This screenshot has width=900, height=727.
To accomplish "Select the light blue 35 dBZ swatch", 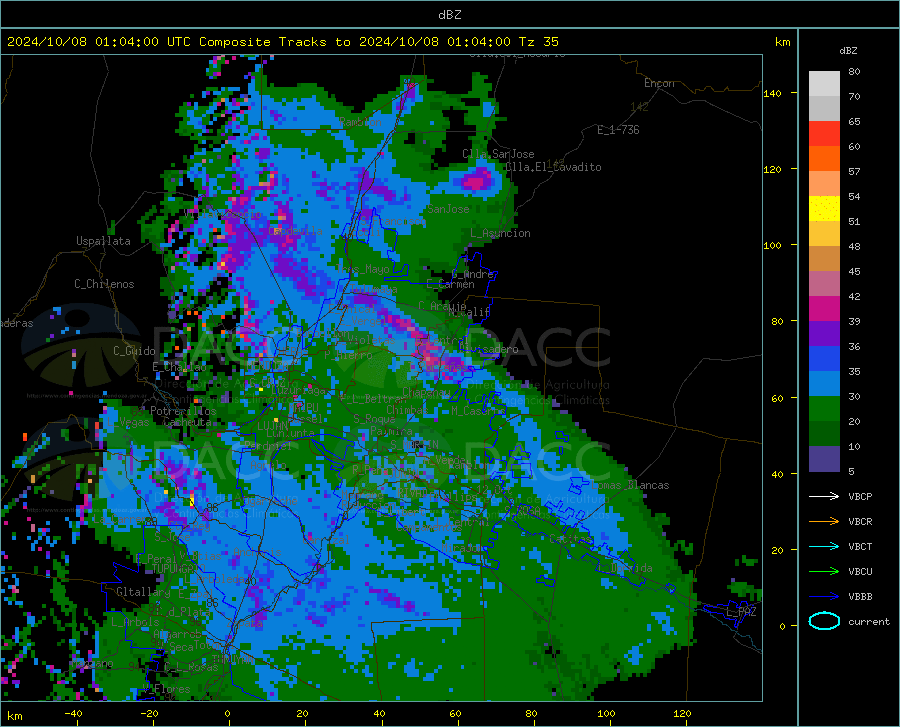I will (x=824, y=384).
